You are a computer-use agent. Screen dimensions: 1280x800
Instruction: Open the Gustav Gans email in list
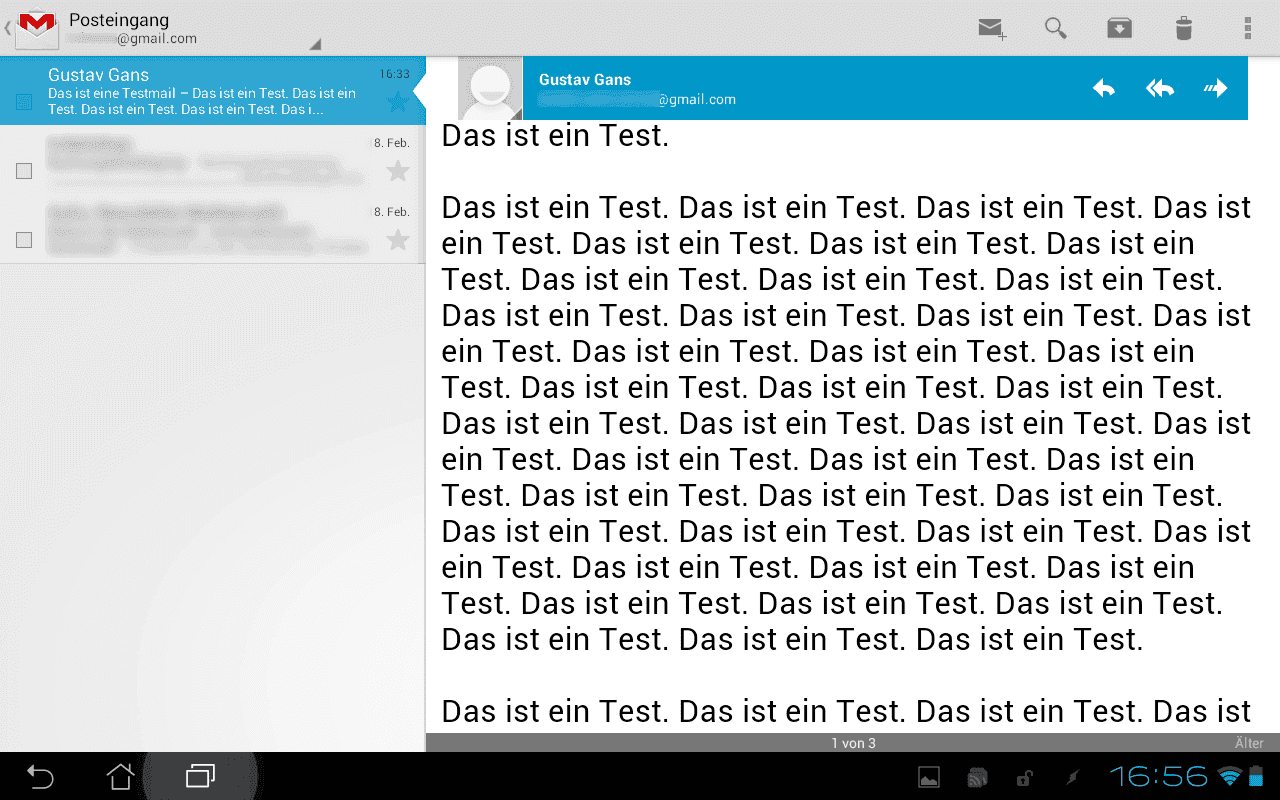pos(200,90)
